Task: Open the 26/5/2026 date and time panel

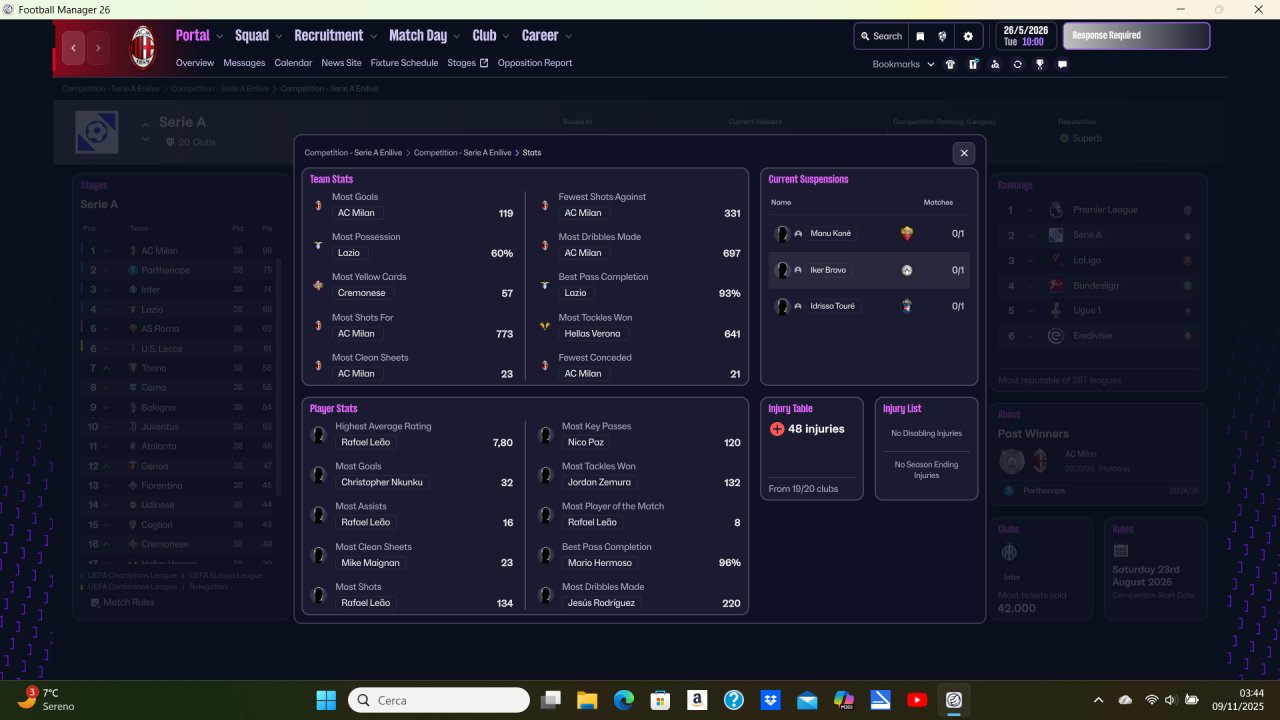Action: point(1024,36)
